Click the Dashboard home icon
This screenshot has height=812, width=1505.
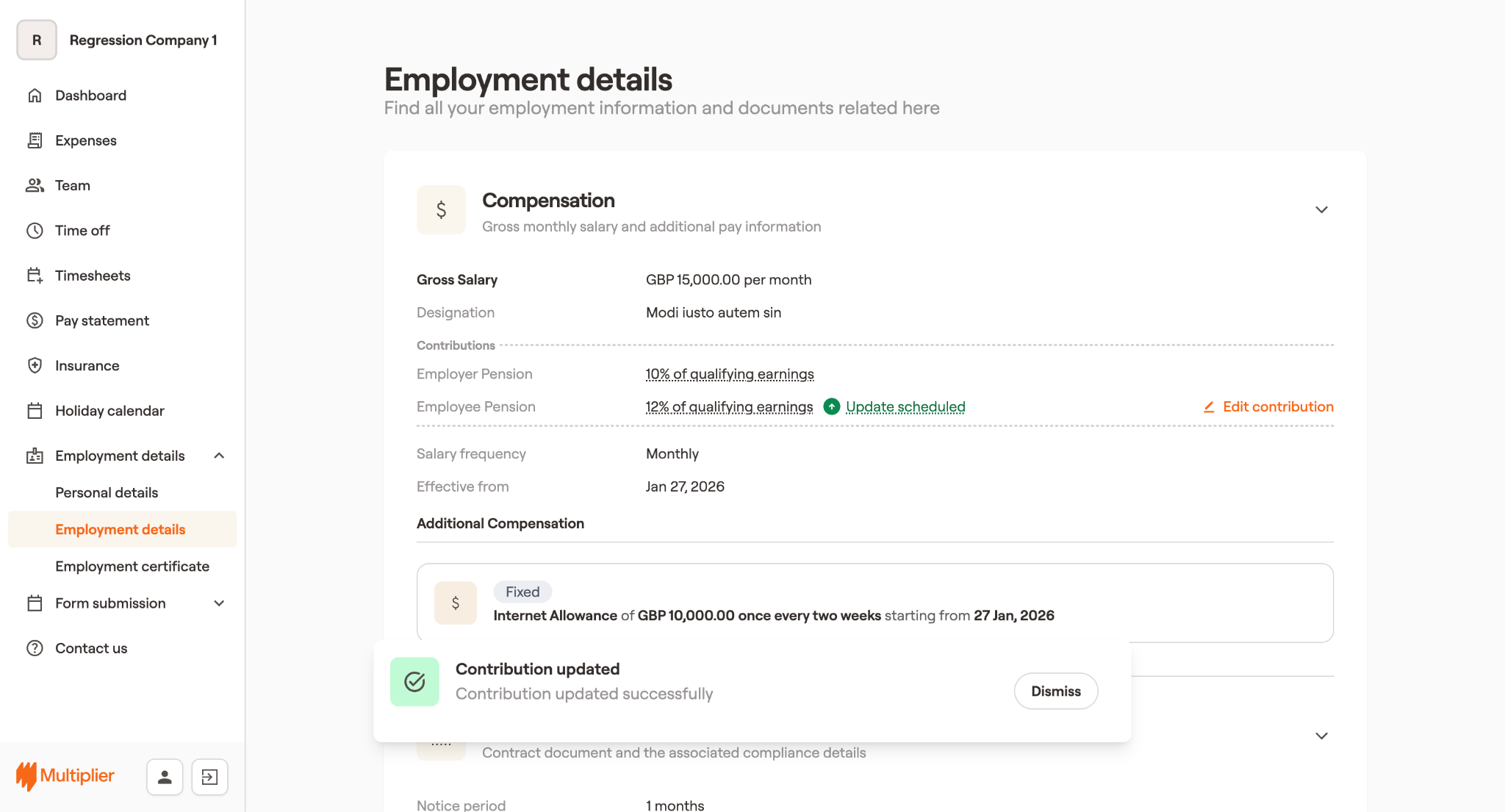coord(35,96)
